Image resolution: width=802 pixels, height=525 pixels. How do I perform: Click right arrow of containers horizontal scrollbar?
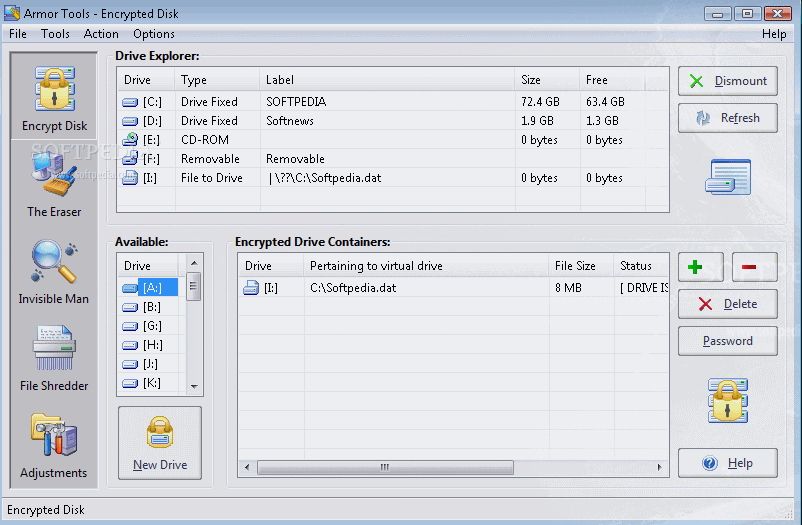(x=659, y=467)
